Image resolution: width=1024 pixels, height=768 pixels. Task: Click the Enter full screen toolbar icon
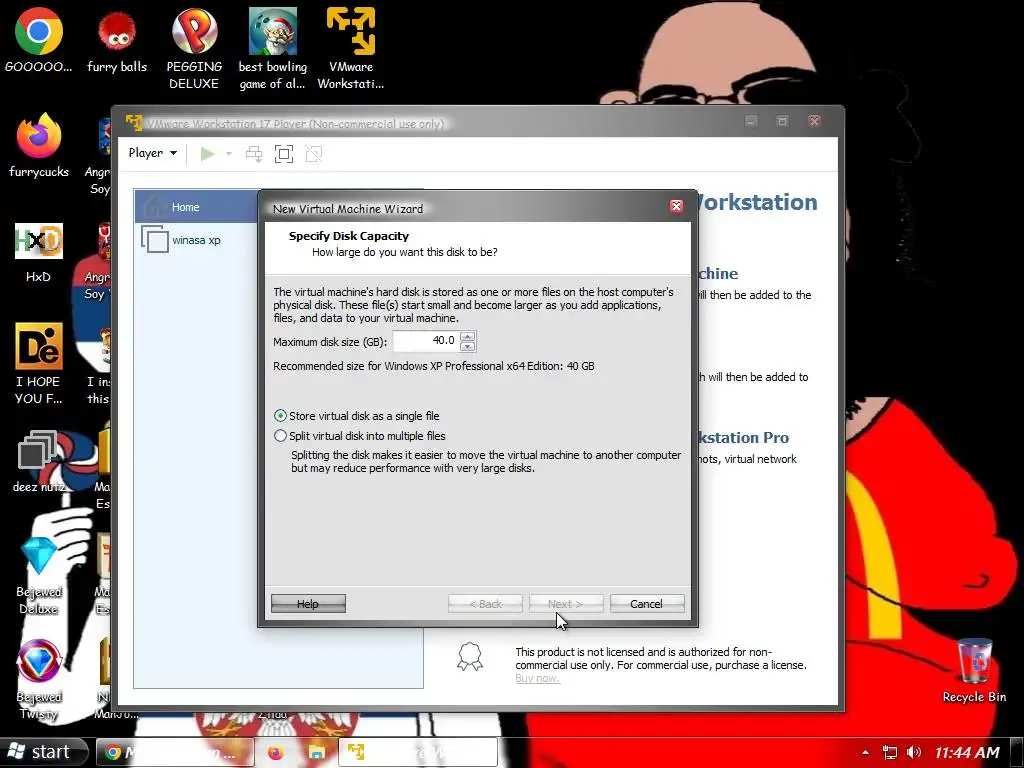[283, 154]
